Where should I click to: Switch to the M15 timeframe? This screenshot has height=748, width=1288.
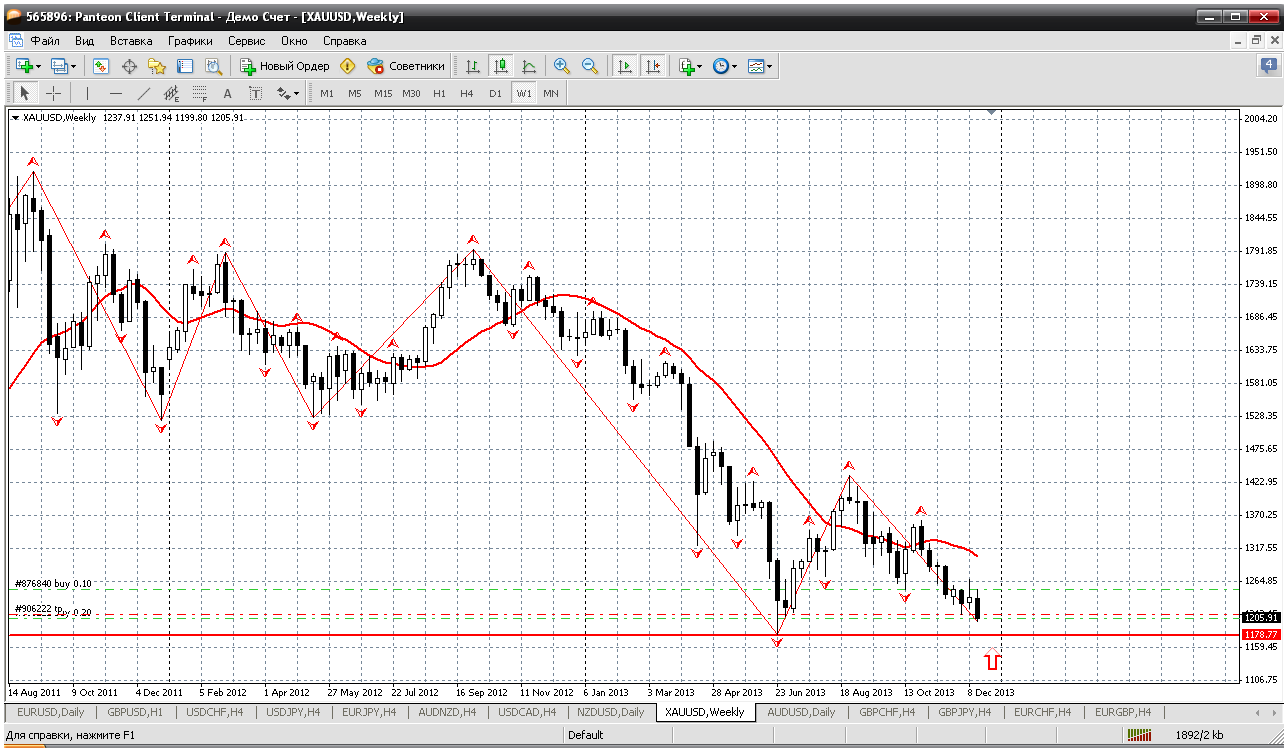point(383,93)
